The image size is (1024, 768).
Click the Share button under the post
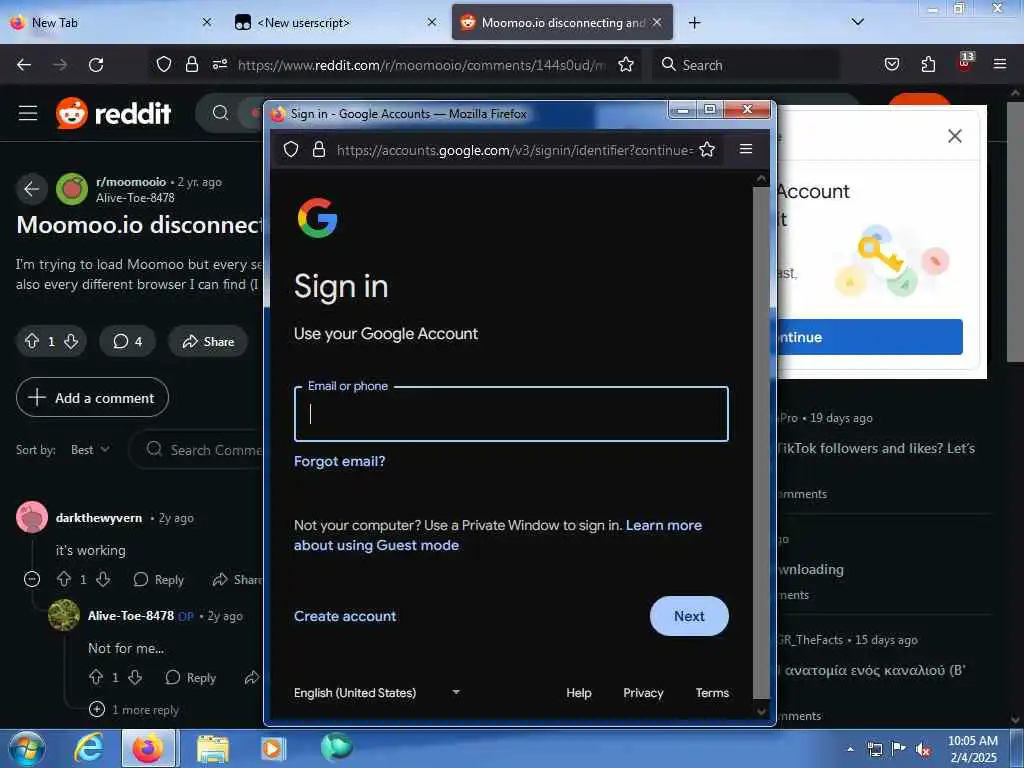click(x=208, y=341)
